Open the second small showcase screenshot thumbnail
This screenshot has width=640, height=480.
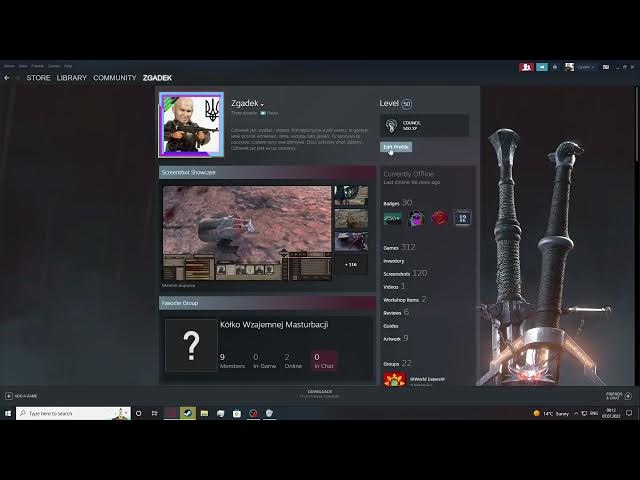click(x=351, y=219)
